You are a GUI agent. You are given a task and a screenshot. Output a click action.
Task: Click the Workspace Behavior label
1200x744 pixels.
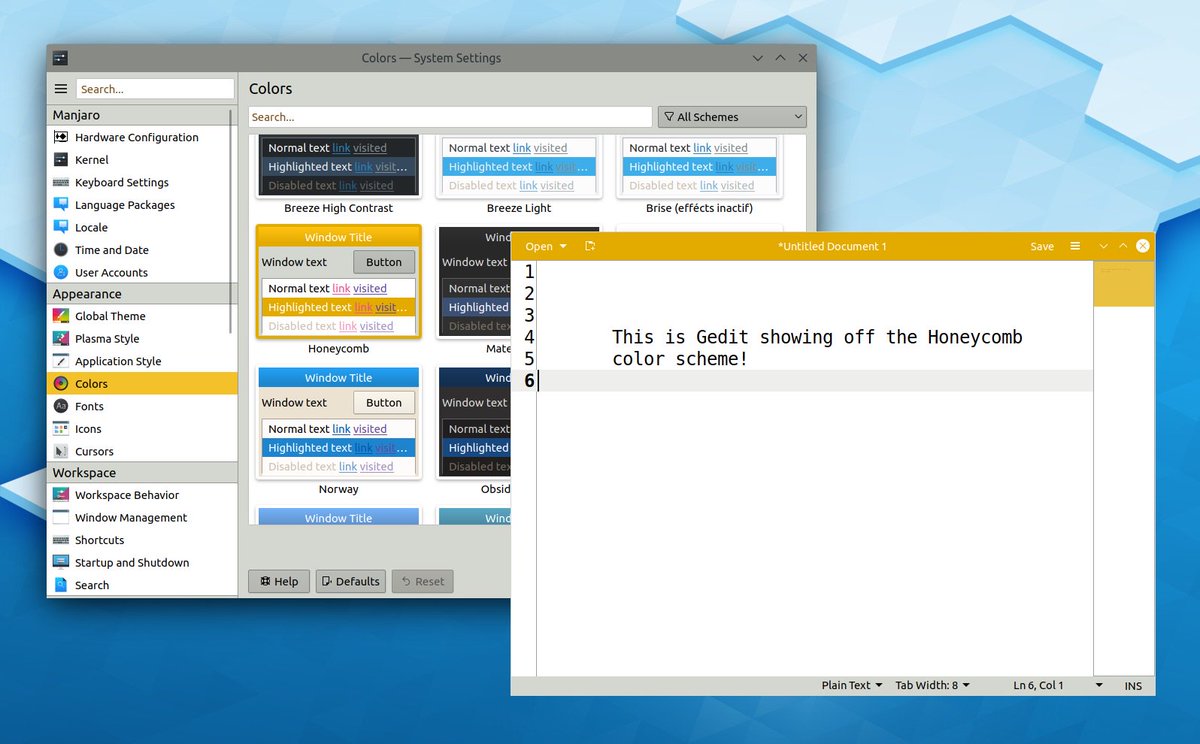click(127, 495)
